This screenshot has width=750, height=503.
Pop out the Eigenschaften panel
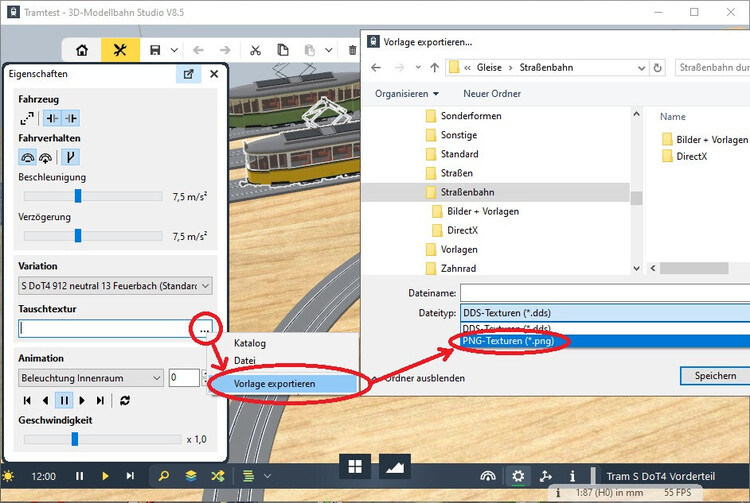click(187, 74)
